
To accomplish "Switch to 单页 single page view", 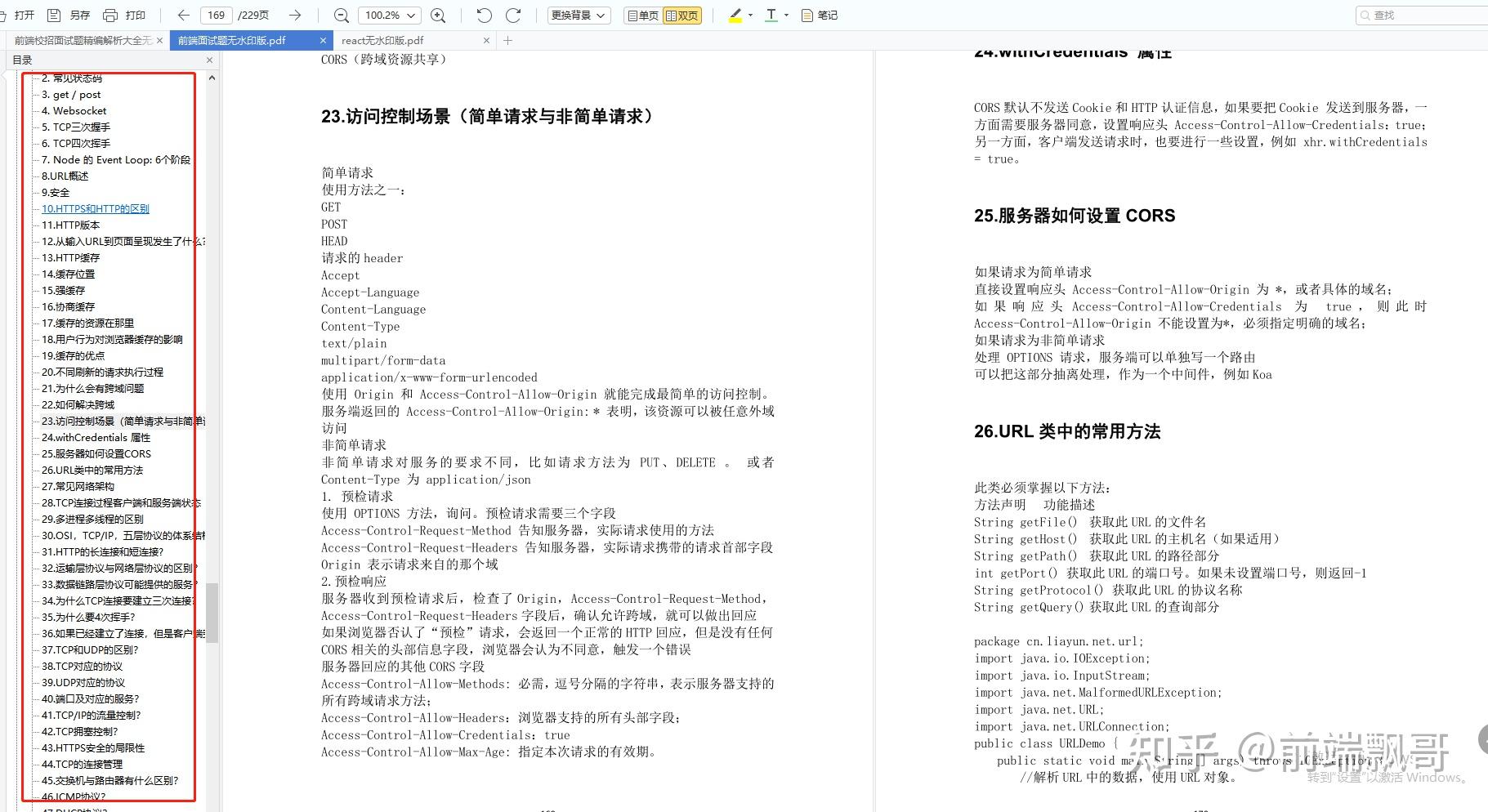I will (642, 15).
